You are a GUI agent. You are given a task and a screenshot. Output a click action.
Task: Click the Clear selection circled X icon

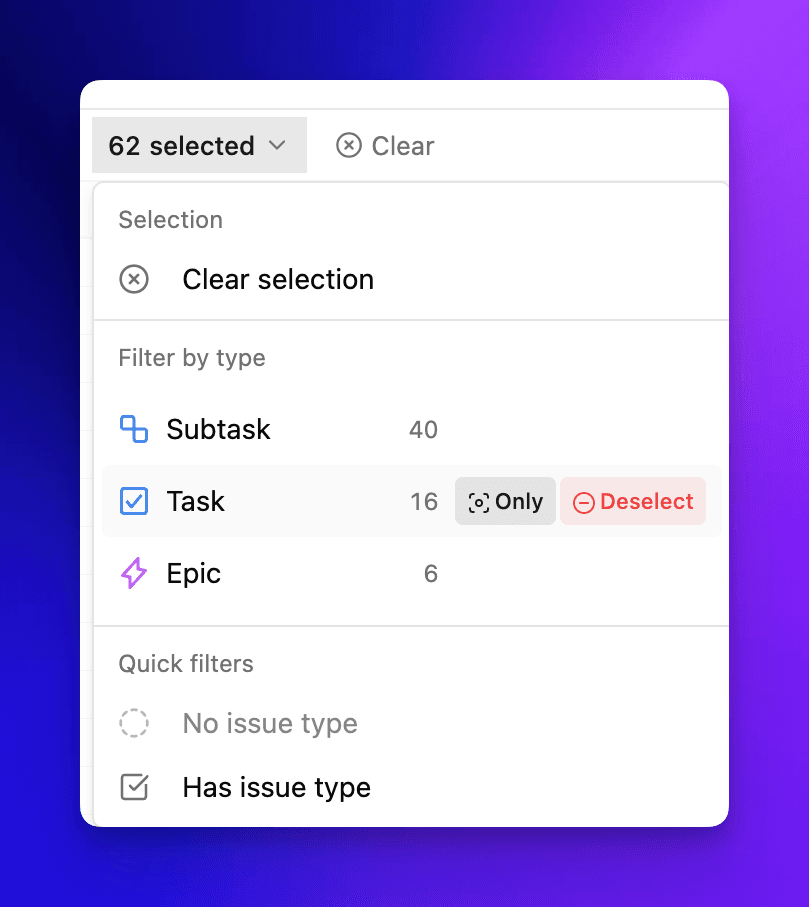[134, 279]
